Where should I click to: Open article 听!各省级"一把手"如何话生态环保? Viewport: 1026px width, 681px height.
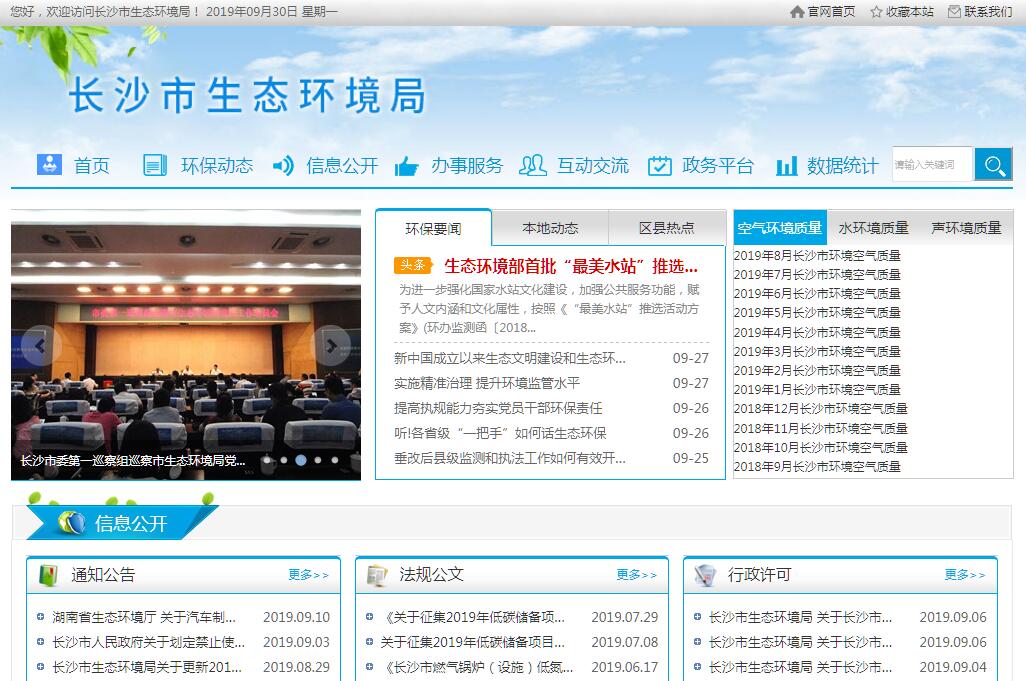pos(500,433)
